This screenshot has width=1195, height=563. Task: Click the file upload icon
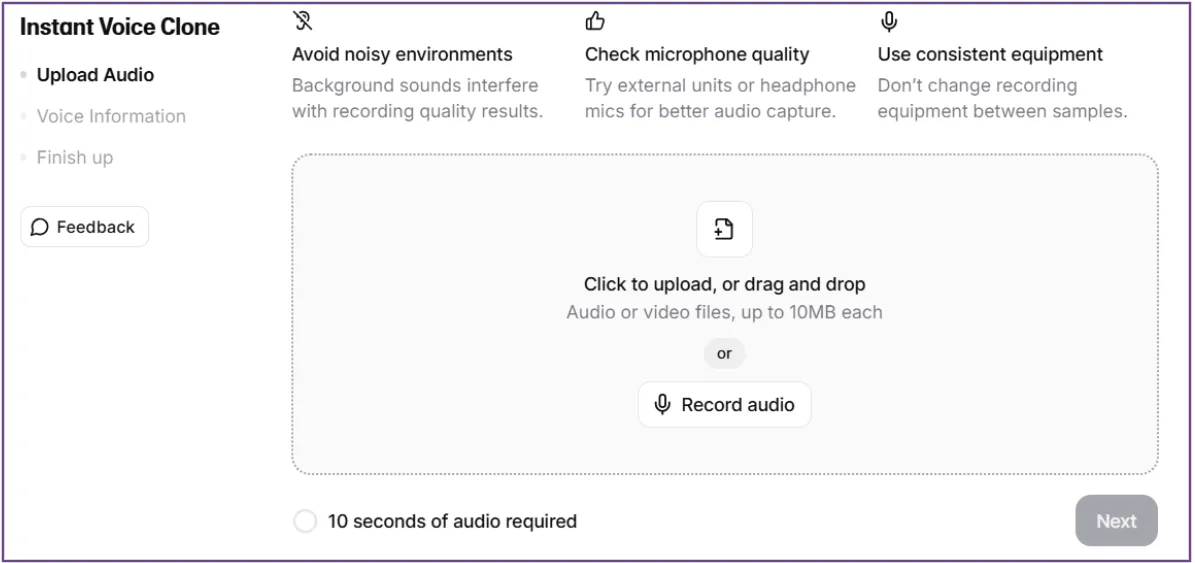point(724,229)
